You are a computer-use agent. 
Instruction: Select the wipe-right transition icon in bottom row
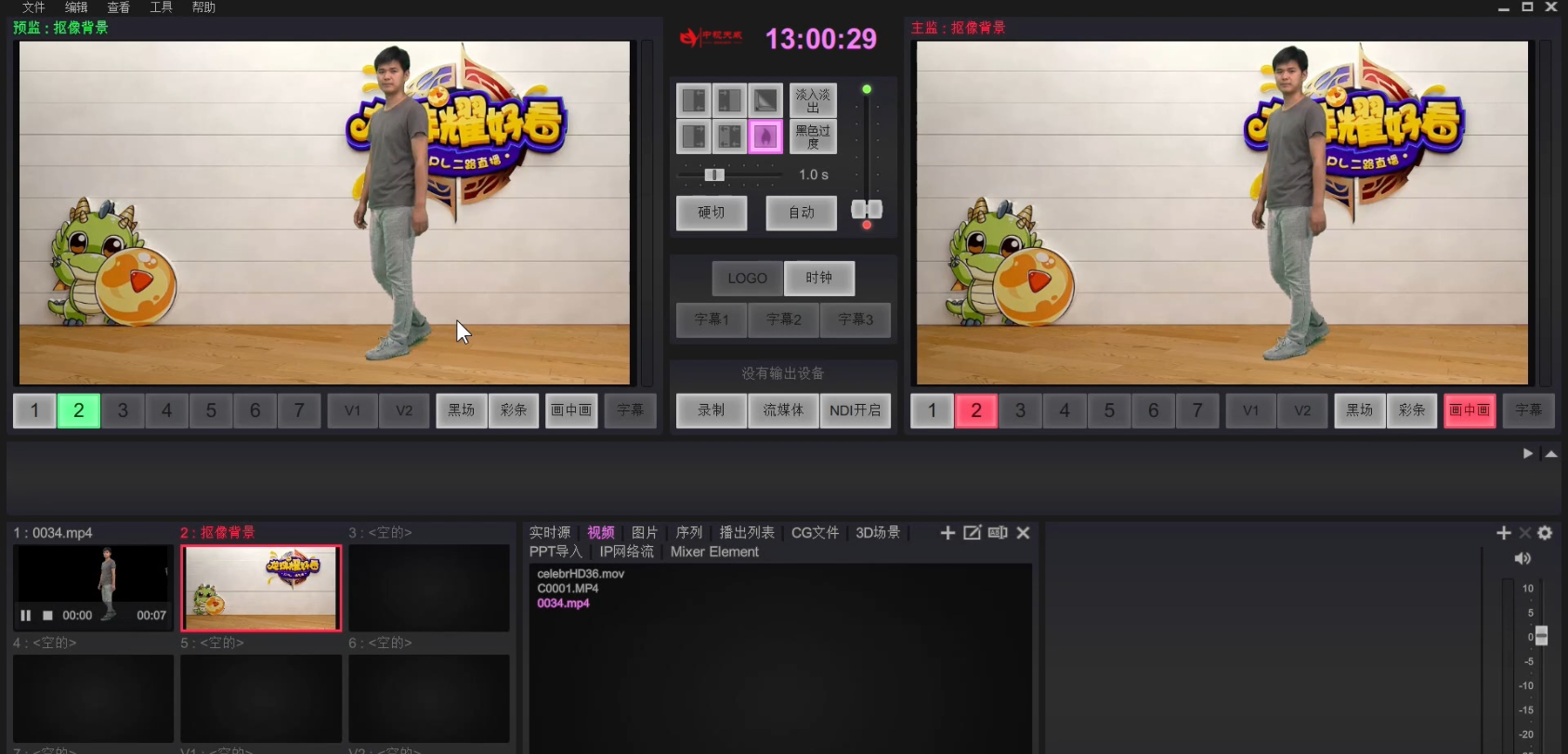694,136
